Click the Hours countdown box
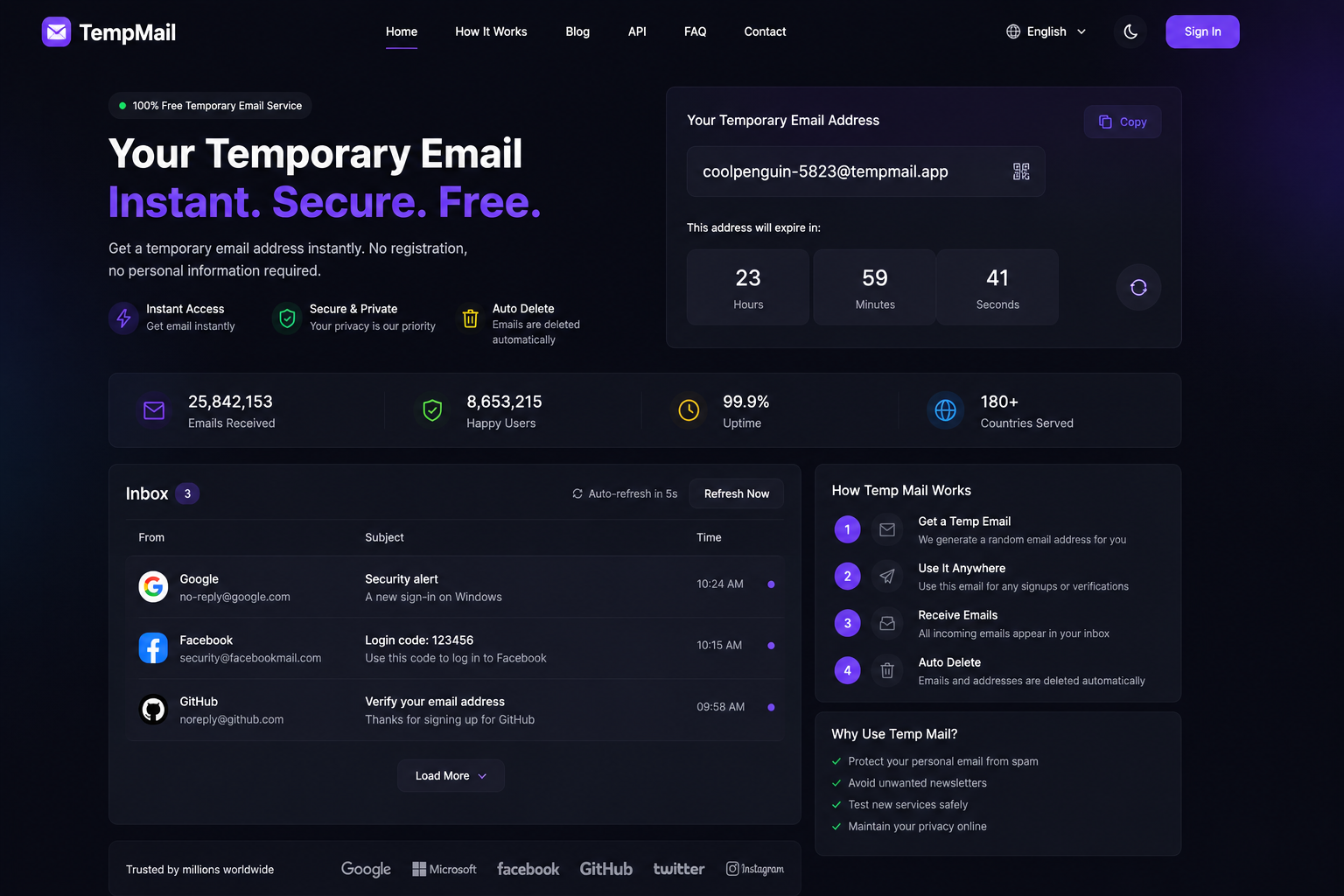 (x=748, y=287)
